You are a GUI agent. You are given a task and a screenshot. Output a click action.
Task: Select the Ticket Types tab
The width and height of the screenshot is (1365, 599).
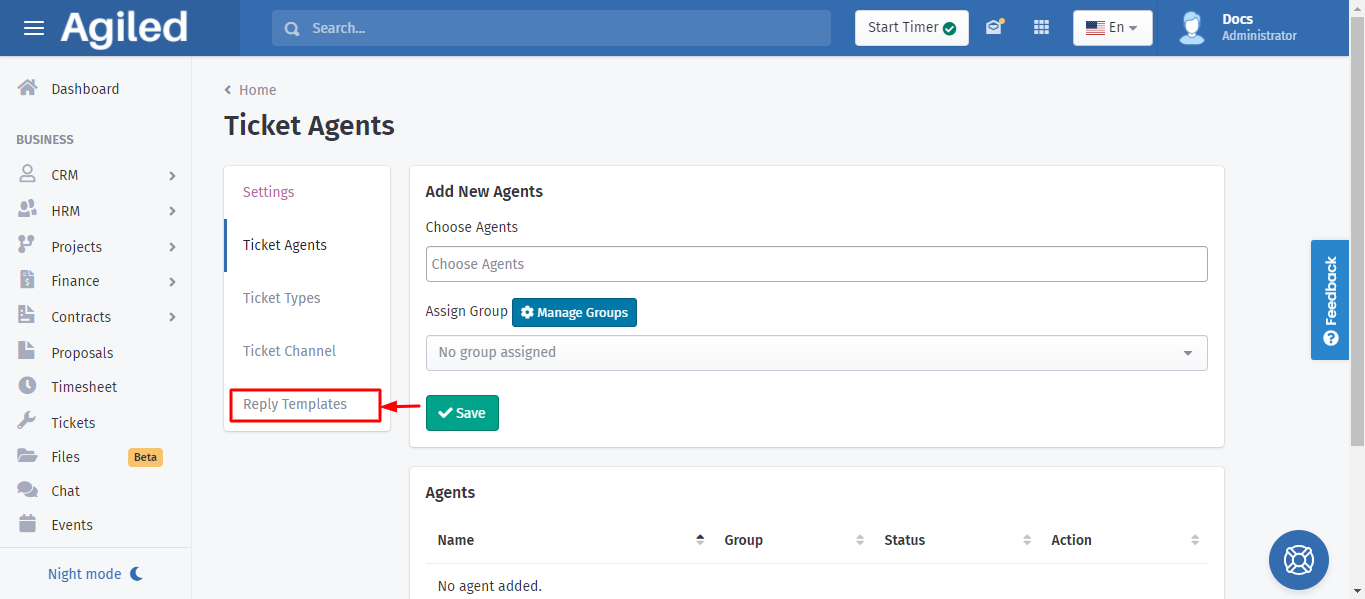tap(282, 298)
